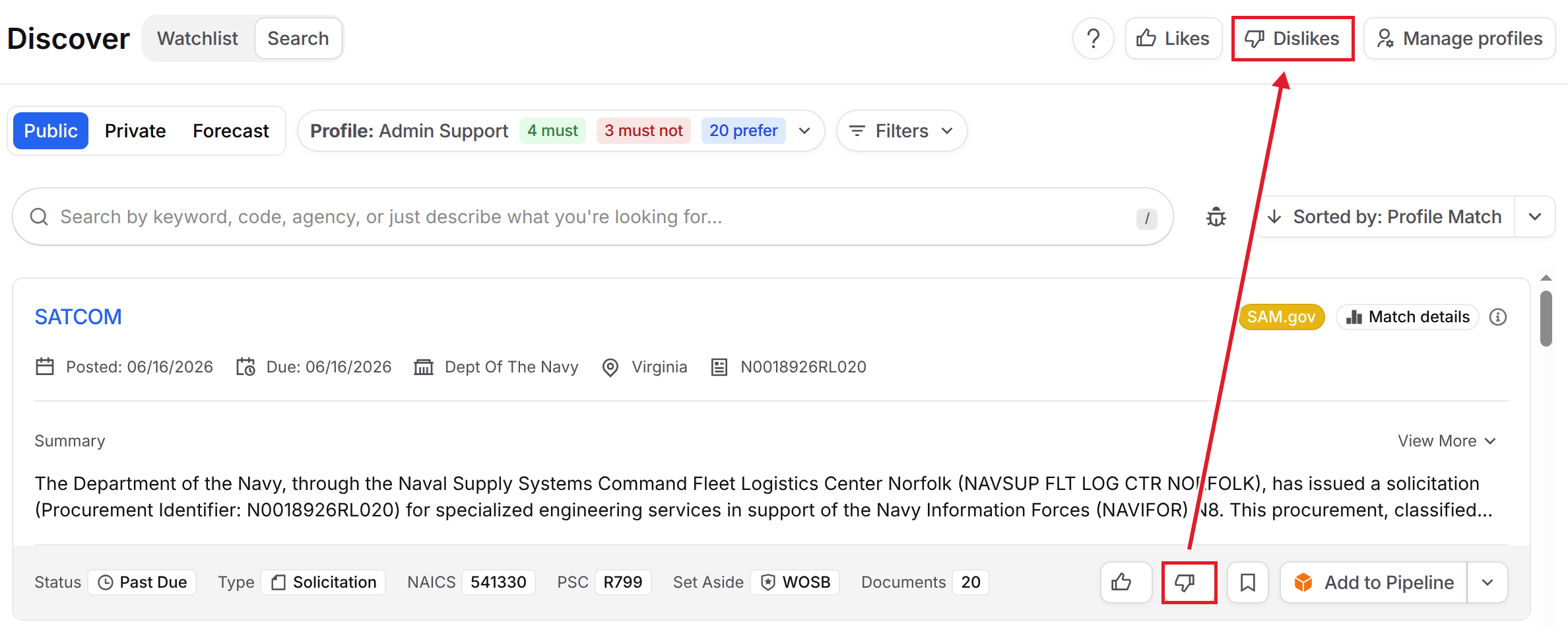Click the 4 must badge
The image size is (1568, 626).
[552, 131]
